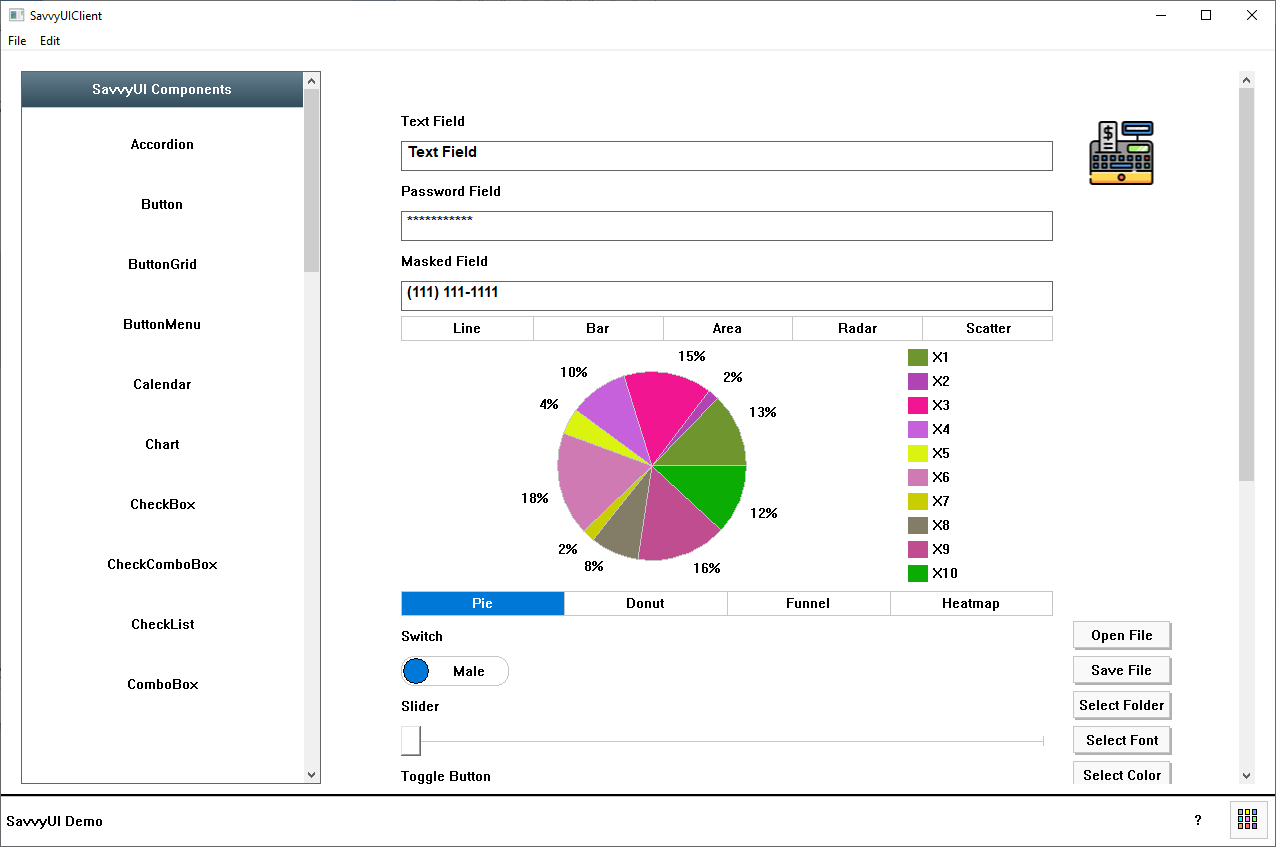The width and height of the screenshot is (1276, 847).
Task: Select ComboBox in the components list
Action: pos(162,684)
